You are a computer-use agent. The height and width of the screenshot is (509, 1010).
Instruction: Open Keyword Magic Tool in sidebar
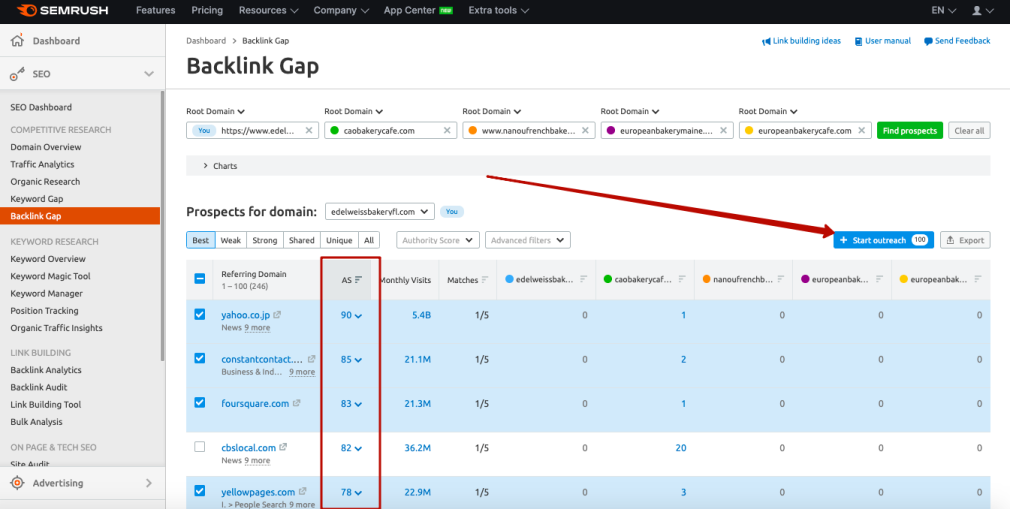coord(50,277)
